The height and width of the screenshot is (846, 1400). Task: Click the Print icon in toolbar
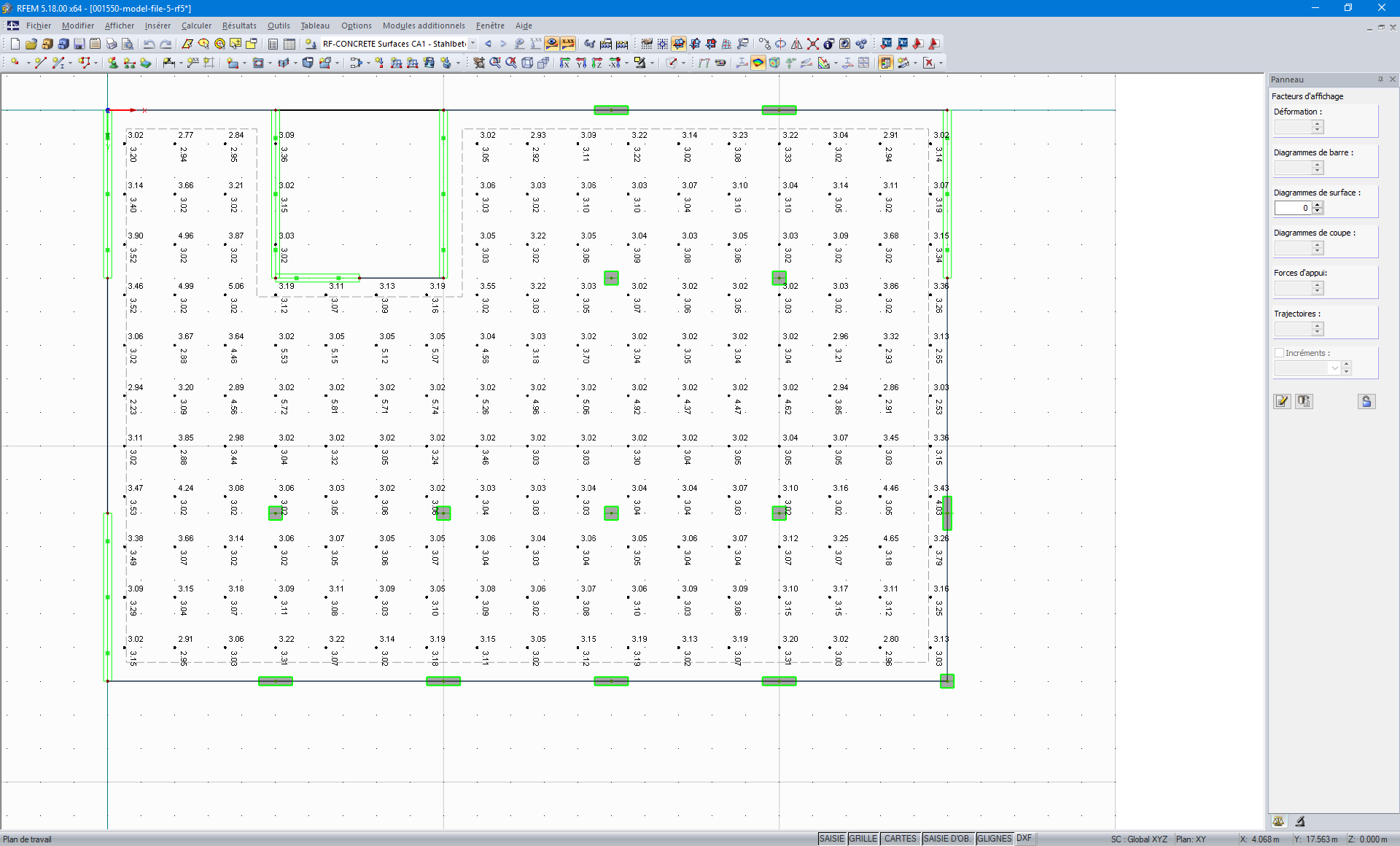pos(111,44)
